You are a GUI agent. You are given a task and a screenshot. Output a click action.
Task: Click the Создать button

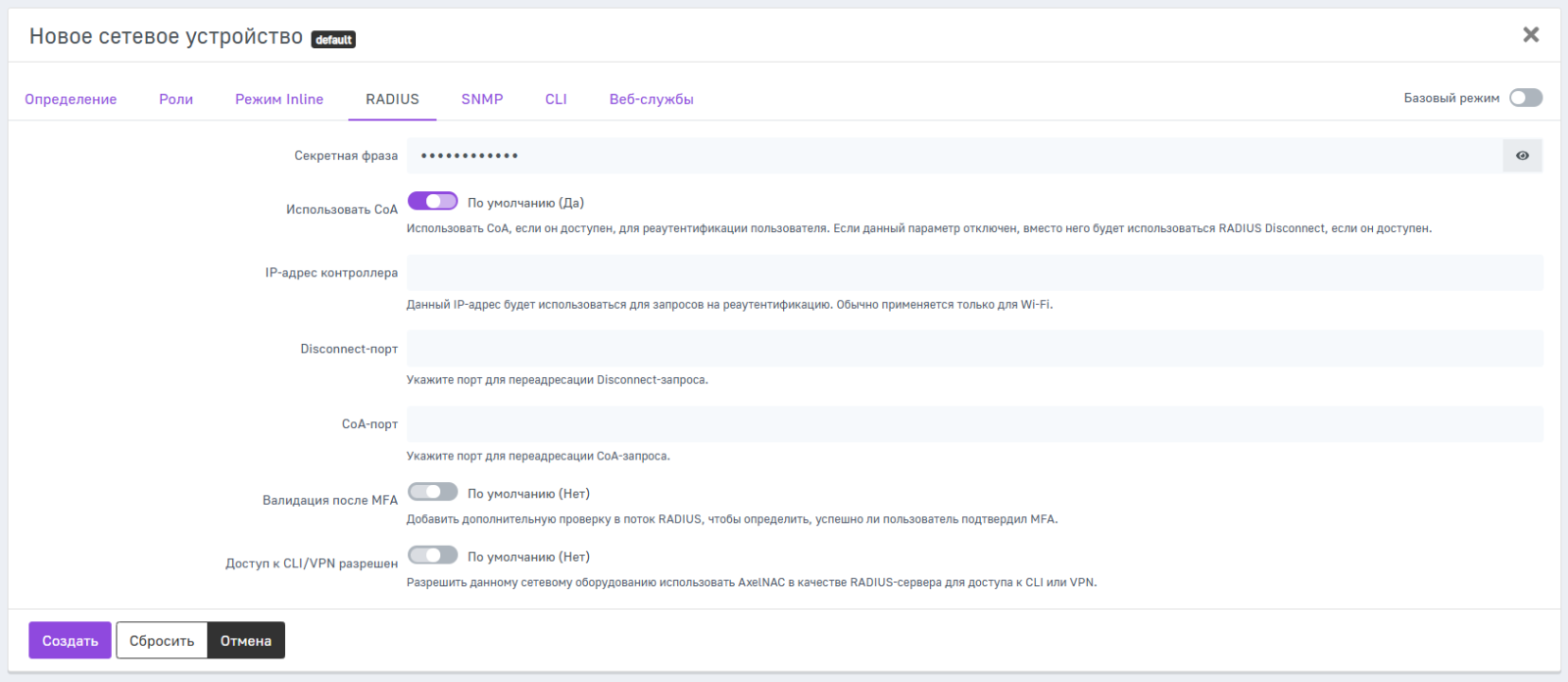tap(70, 641)
